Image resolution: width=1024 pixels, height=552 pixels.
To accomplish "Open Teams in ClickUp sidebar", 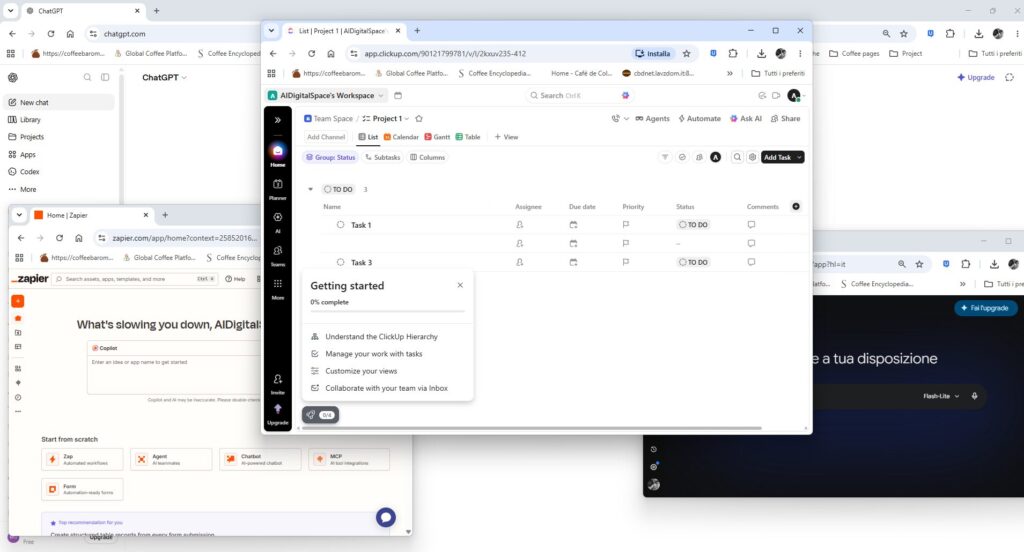I will coord(278,255).
